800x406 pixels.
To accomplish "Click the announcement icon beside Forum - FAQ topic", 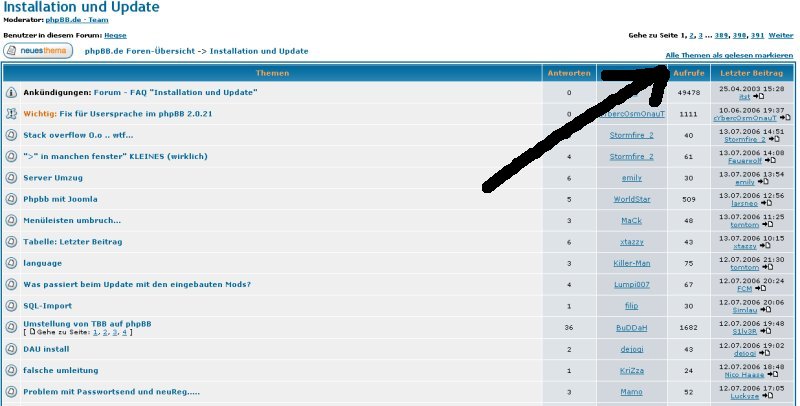I will 11,92.
